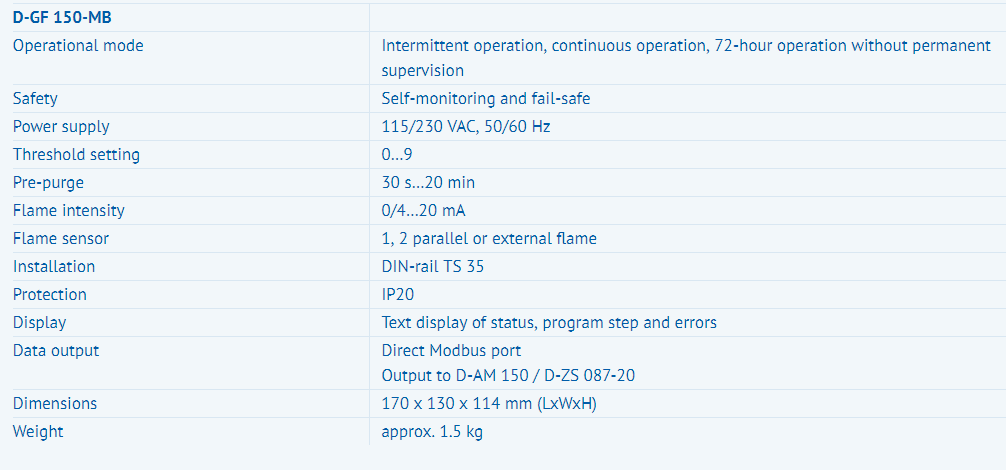Click the approx. 1.5 kg weight value
The image size is (1006, 470).
[x=432, y=432]
